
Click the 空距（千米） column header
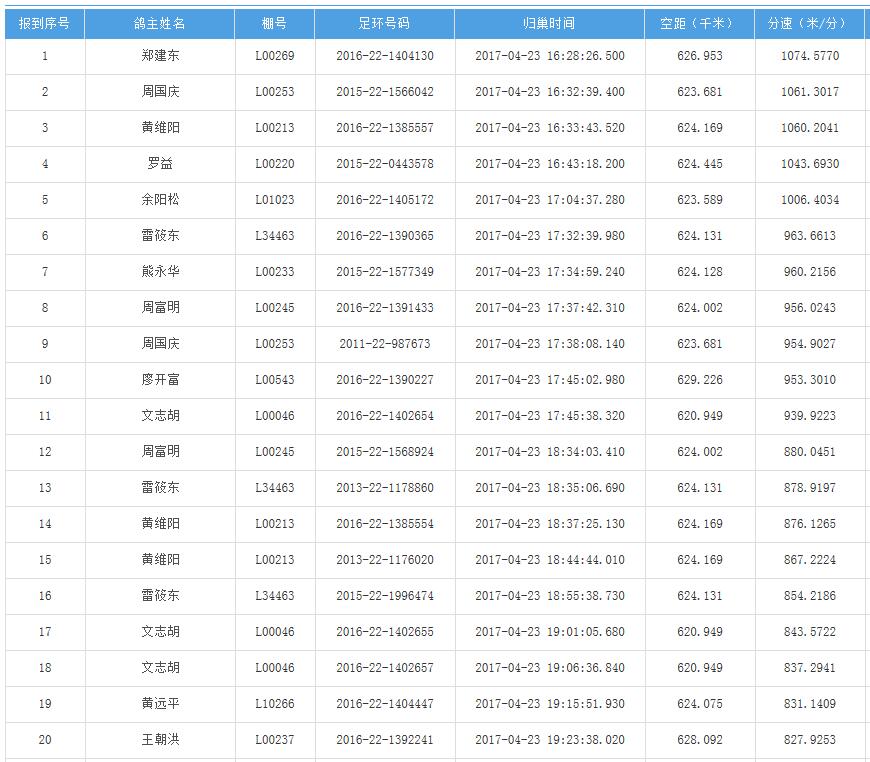tap(699, 23)
